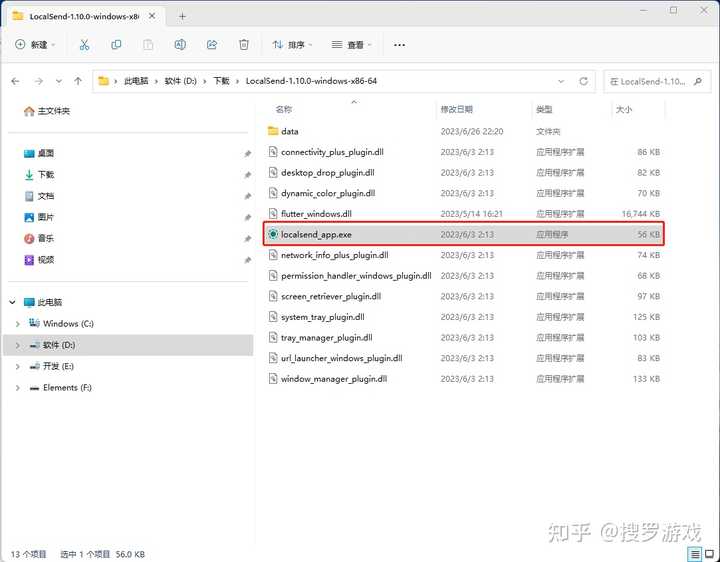Image resolution: width=720 pixels, height=562 pixels.
Task: Click the Cut scissors icon in toolbar
Action: [84, 45]
